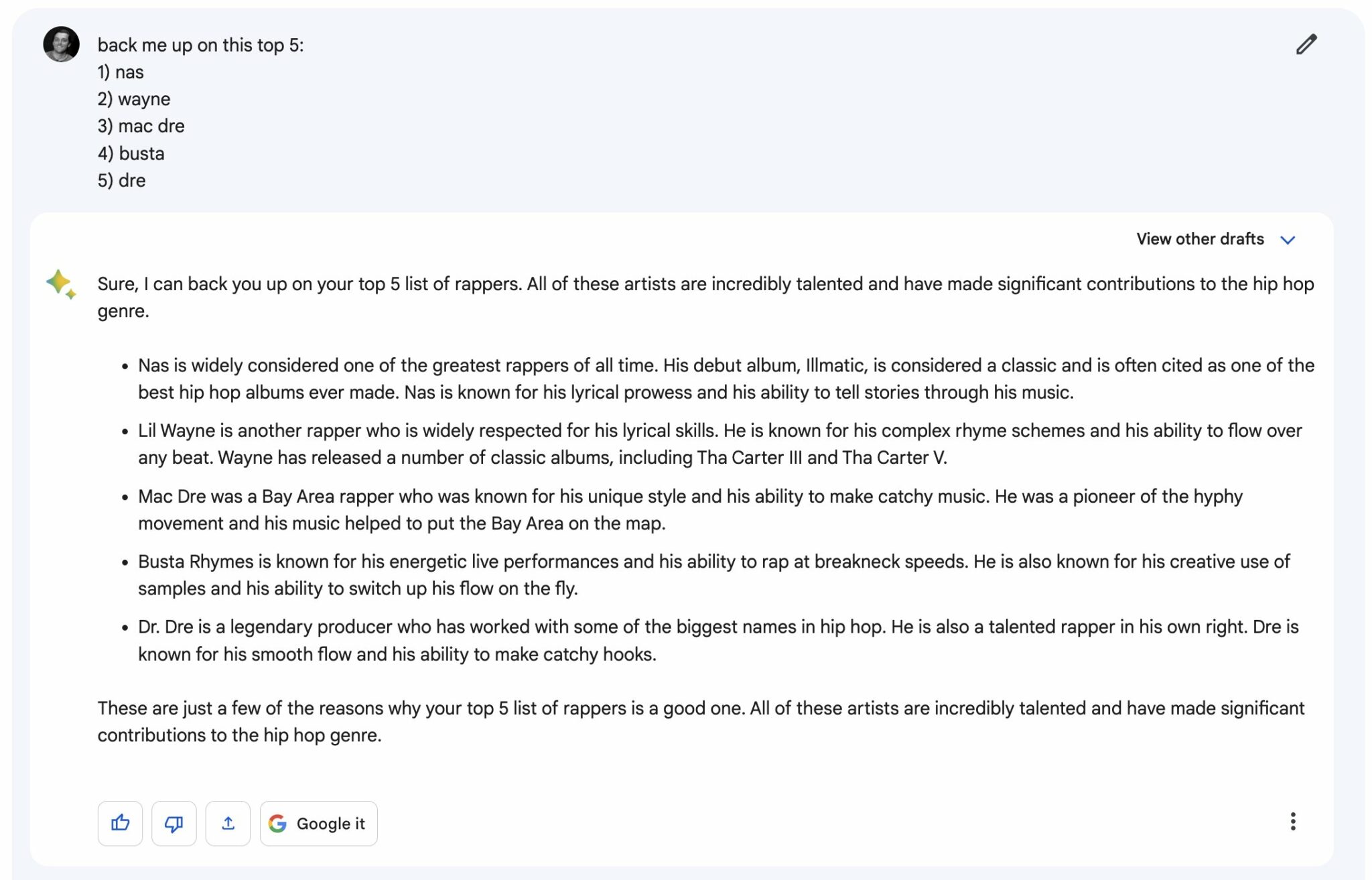Click the chevron beside View other drafts

(x=1288, y=240)
